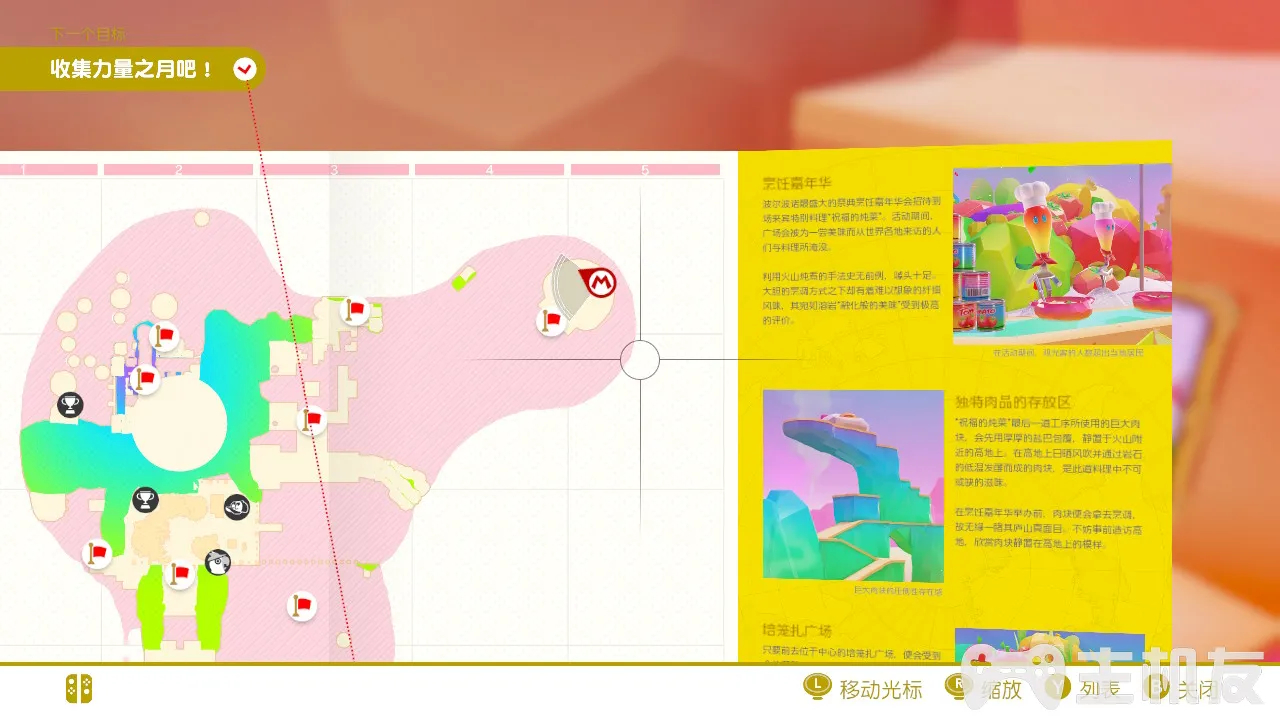Click the Joy-Con controller icon
1280x720 pixels.
coord(79,688)
